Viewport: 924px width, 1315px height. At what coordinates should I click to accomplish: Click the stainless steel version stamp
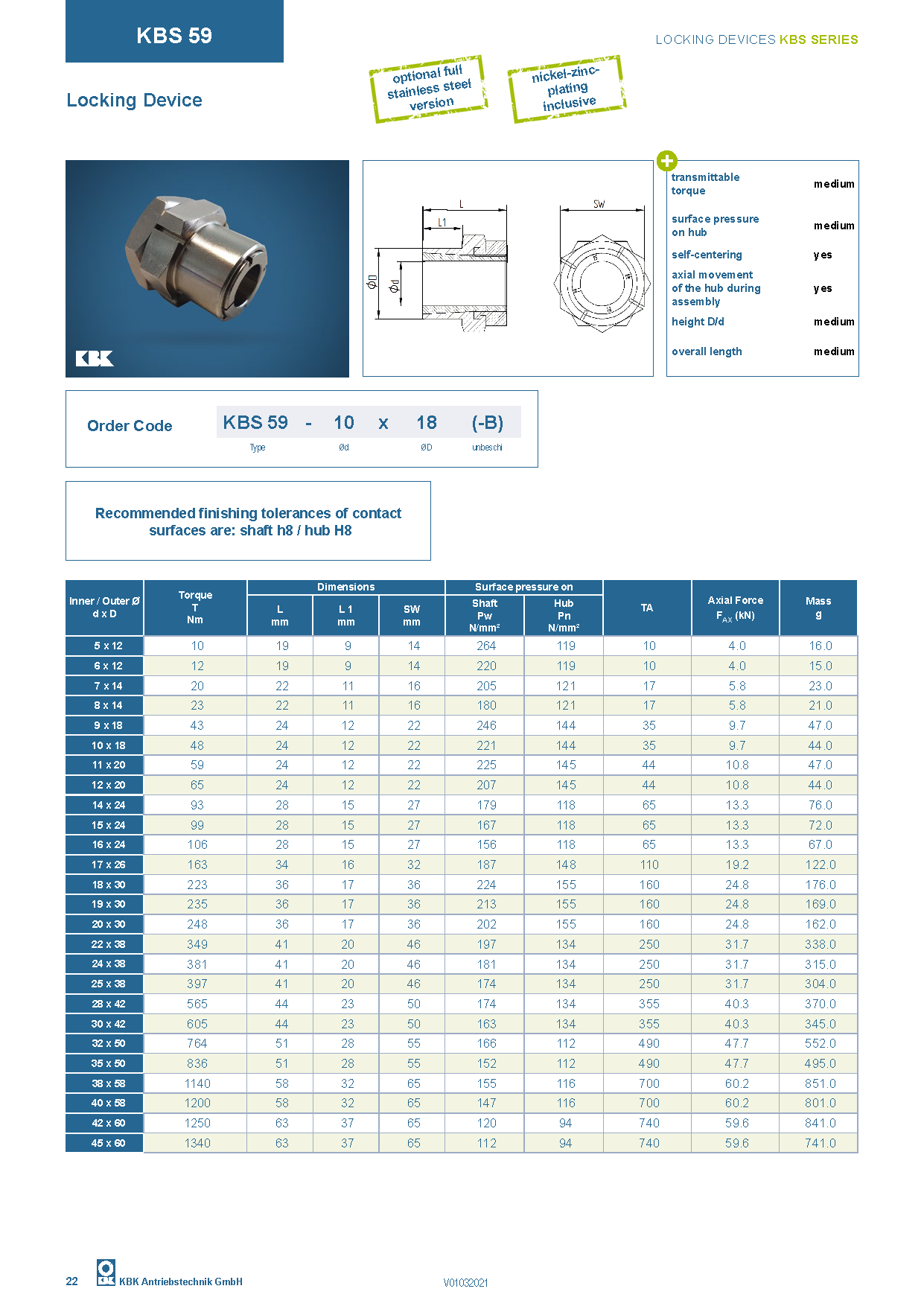tap(428, 89)
